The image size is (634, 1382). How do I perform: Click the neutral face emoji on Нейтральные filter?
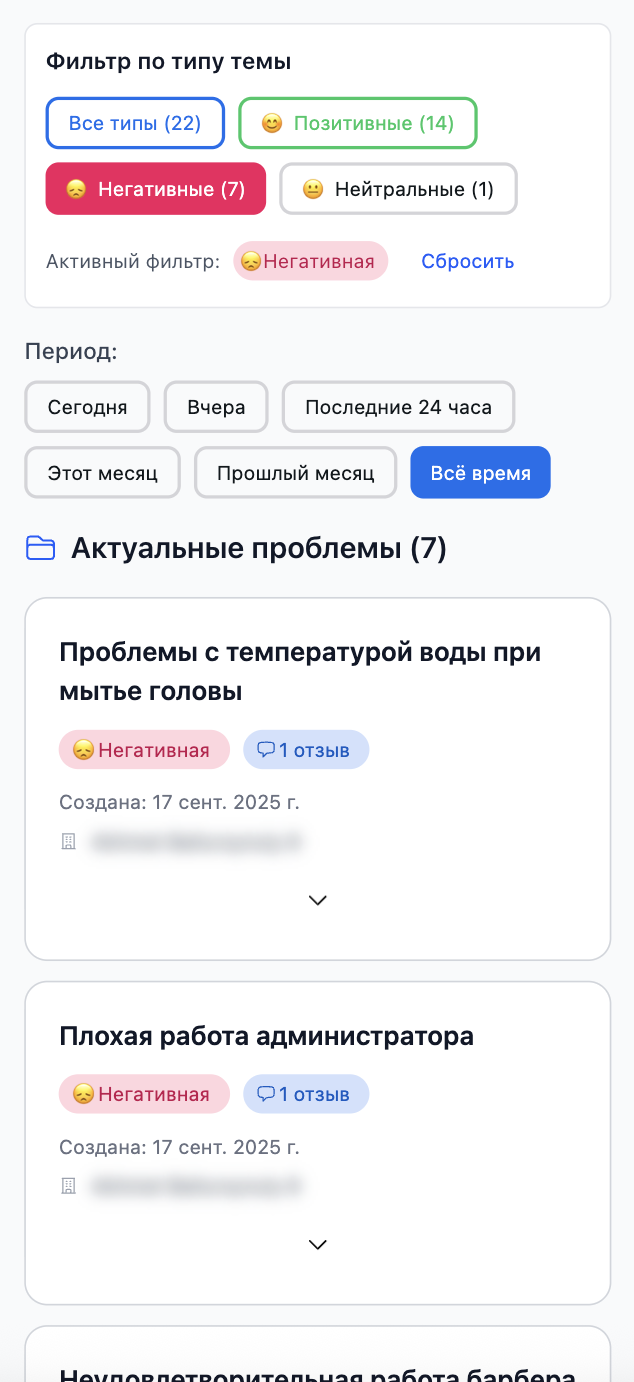(311, 188)
